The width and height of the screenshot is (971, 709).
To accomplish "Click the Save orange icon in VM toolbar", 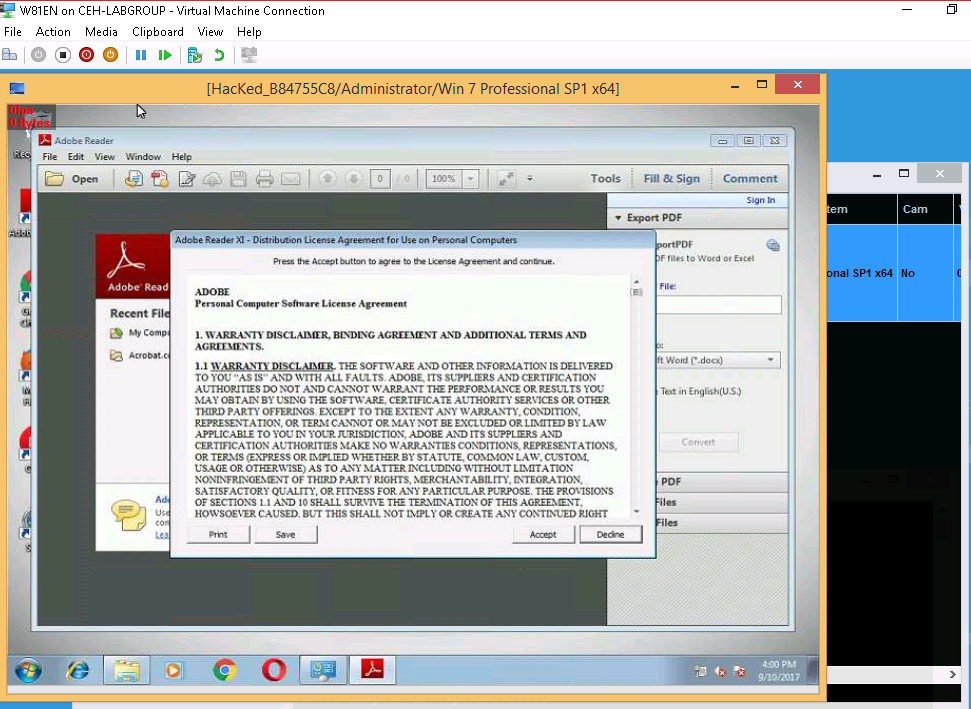I will click(110, 55).
